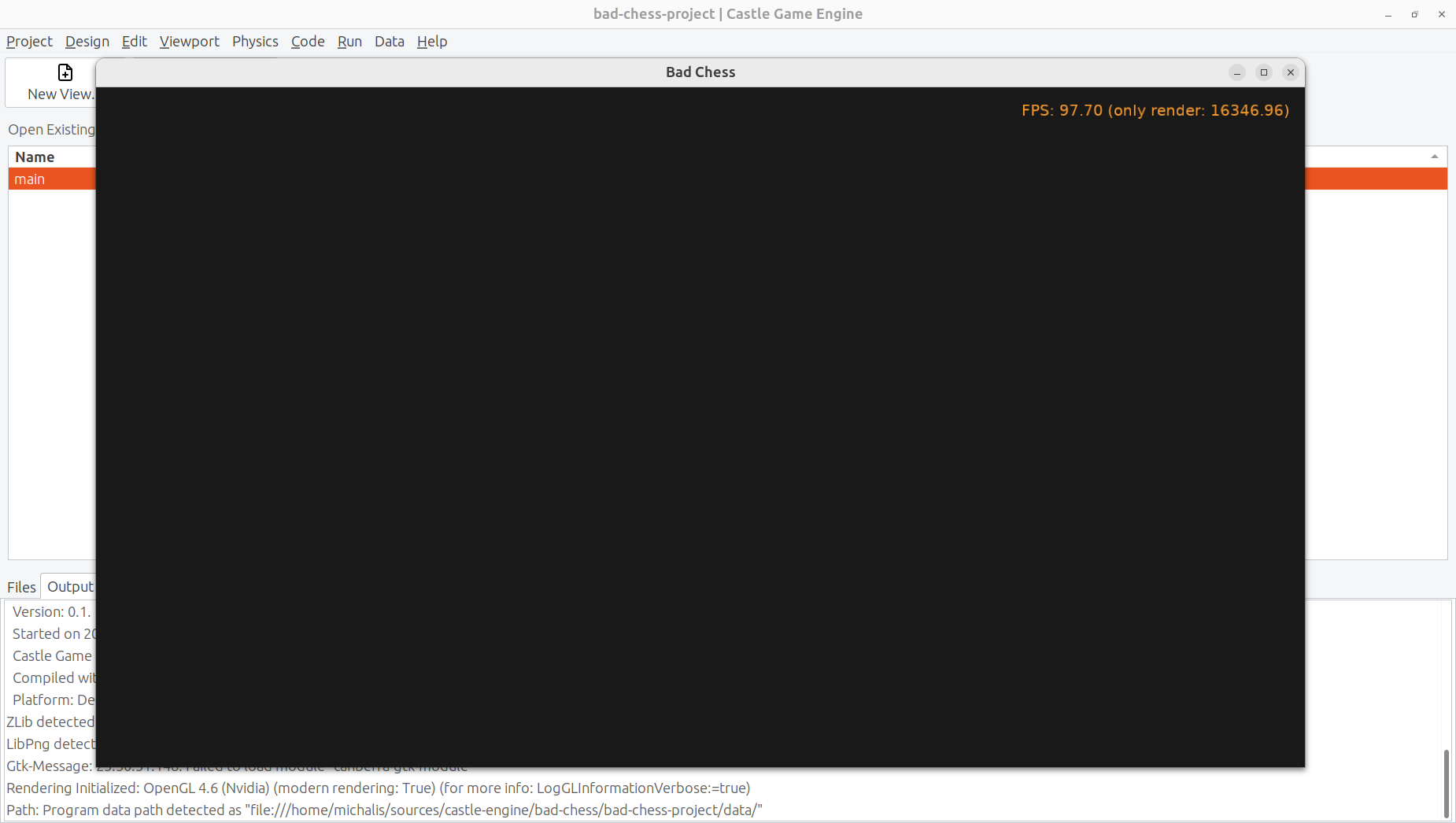Switch to the Files tab
1456x823 pixels.
21,587
